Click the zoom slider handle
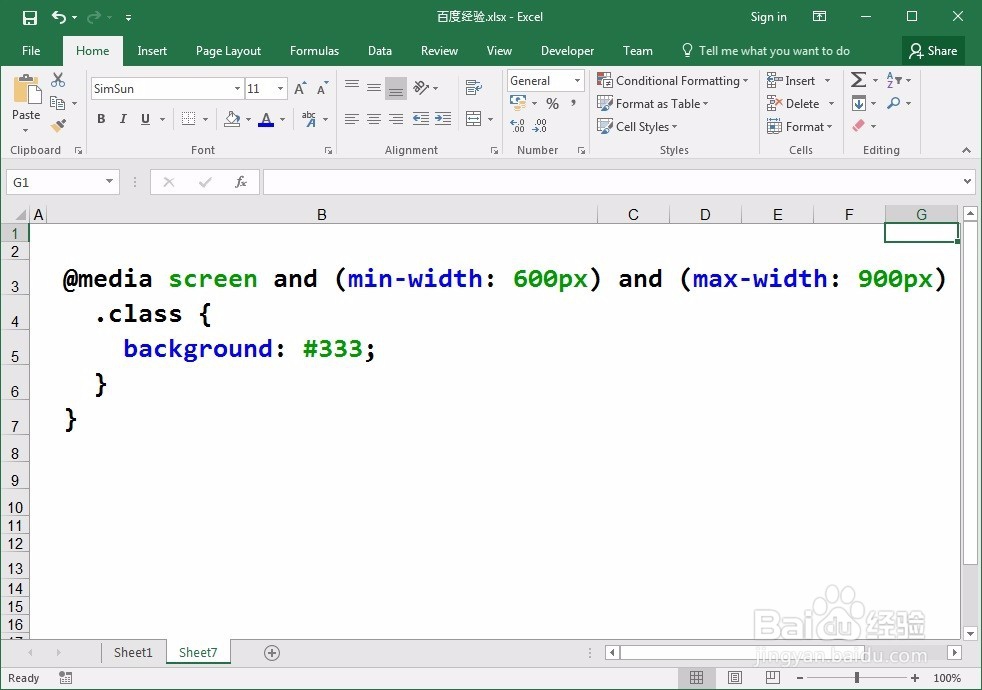Image resolution: width=982 pixels, height=690 pixels. [x=857, y=678]
